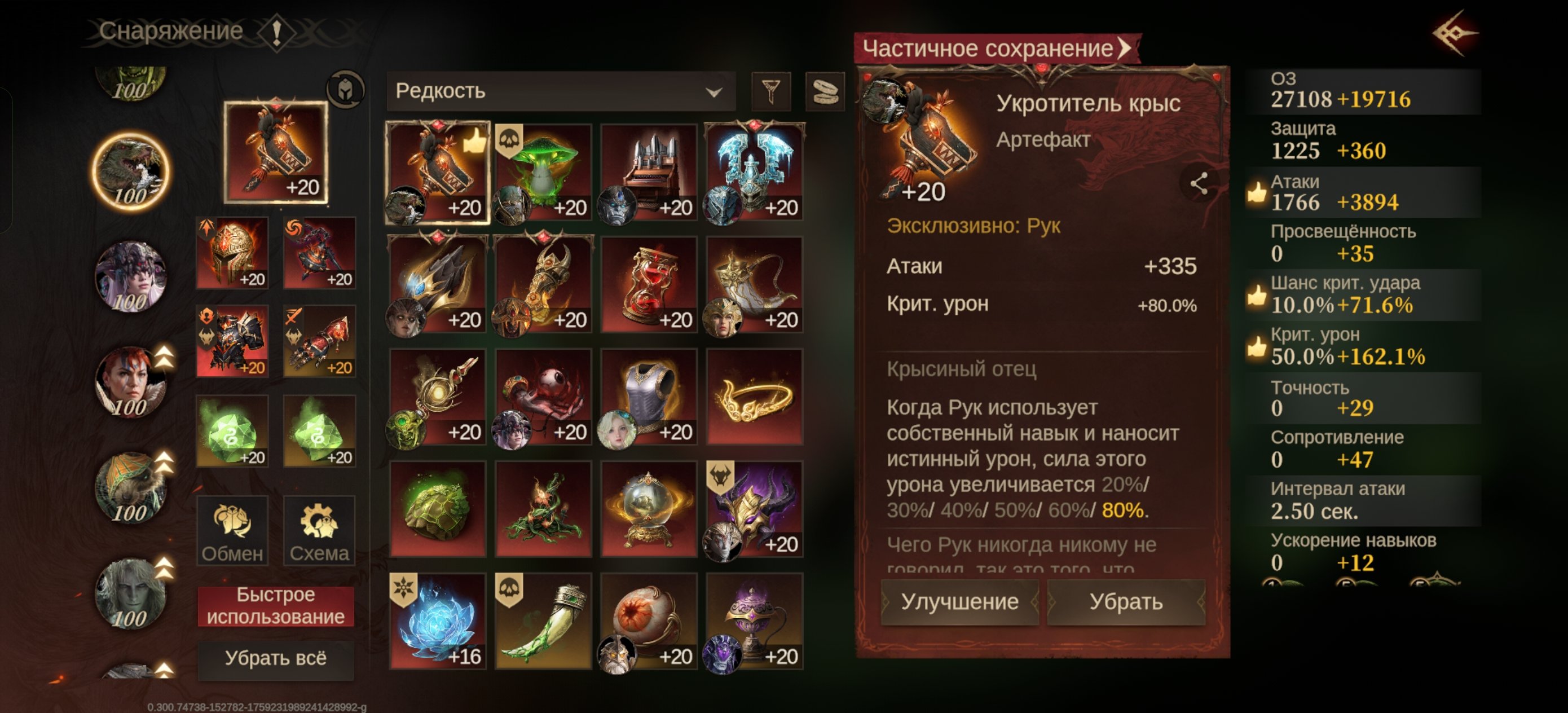1568x713 pixels.
Task: Expand the Частичное сохранение banner arrow
Action: [1124, 48]
